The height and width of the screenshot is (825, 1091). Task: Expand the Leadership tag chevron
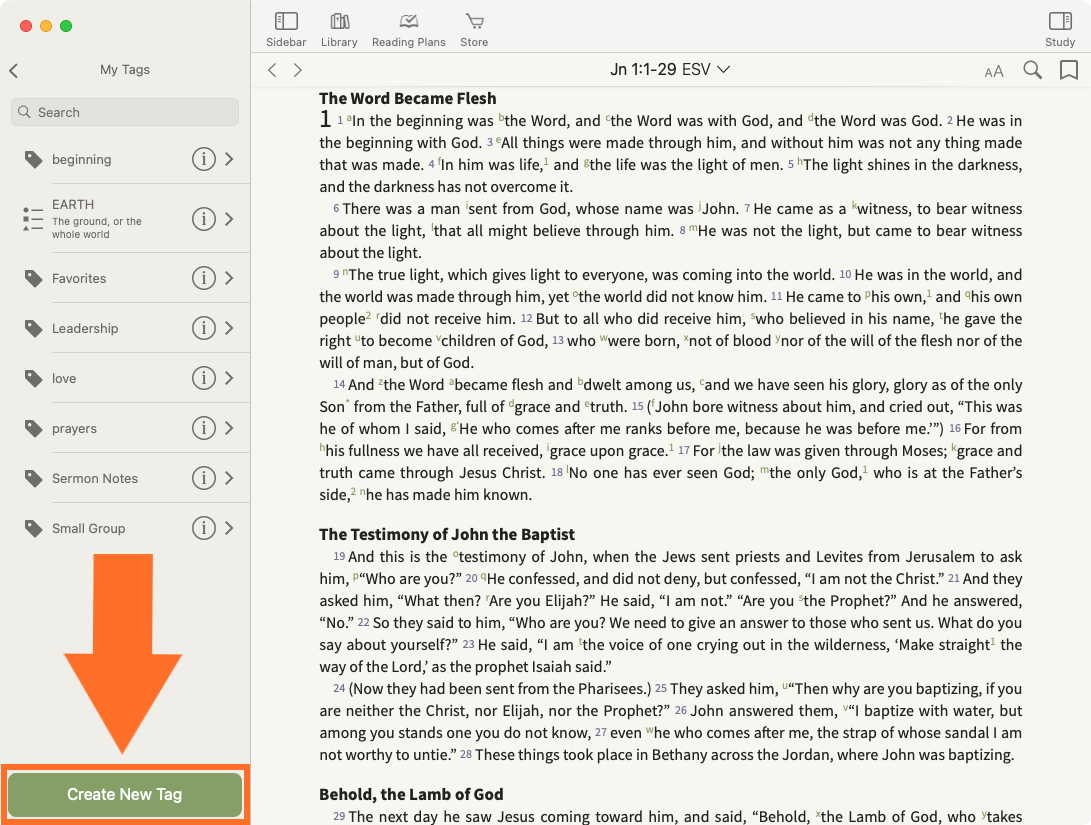pos(230,328)
